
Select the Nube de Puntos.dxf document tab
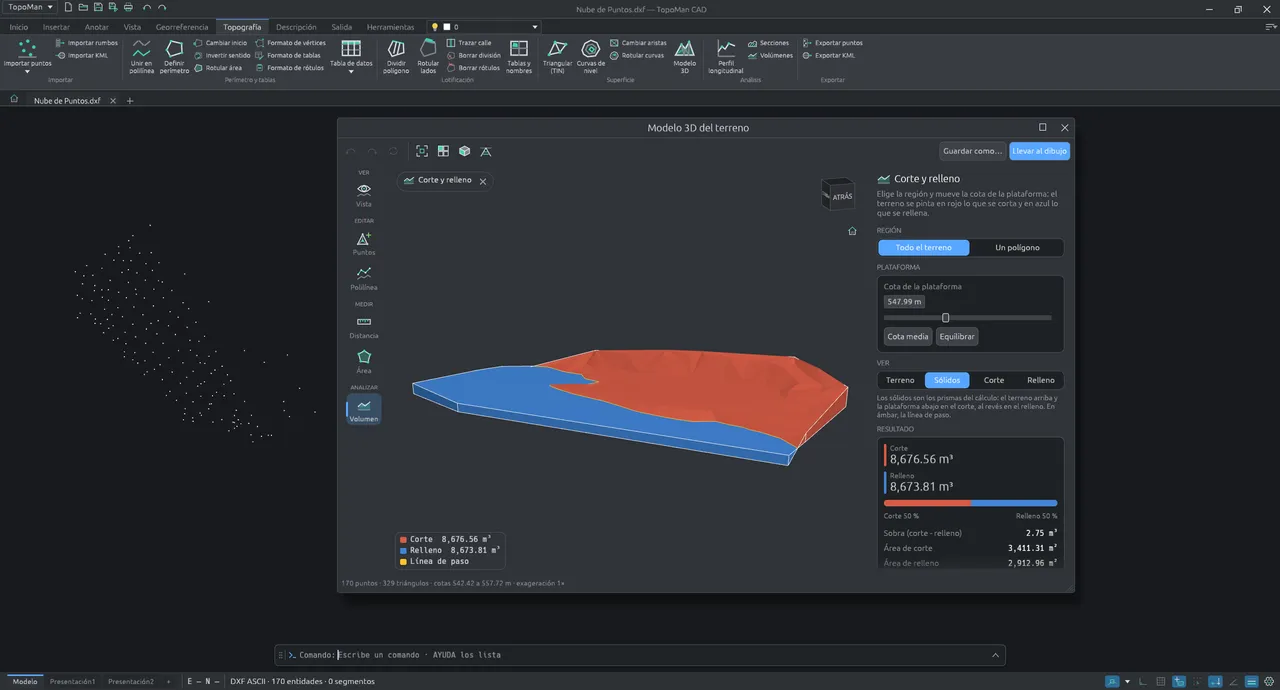click(67, 101)
